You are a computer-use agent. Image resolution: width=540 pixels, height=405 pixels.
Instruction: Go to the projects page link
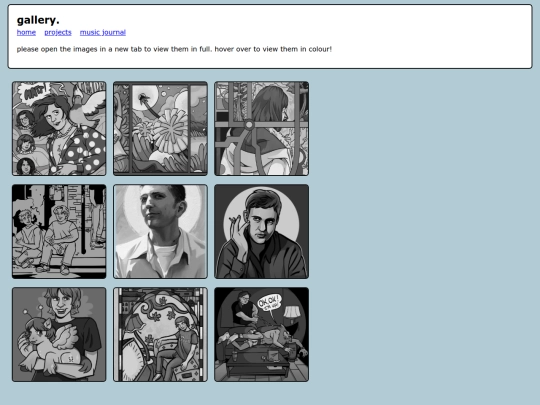[x=58, y=32]
